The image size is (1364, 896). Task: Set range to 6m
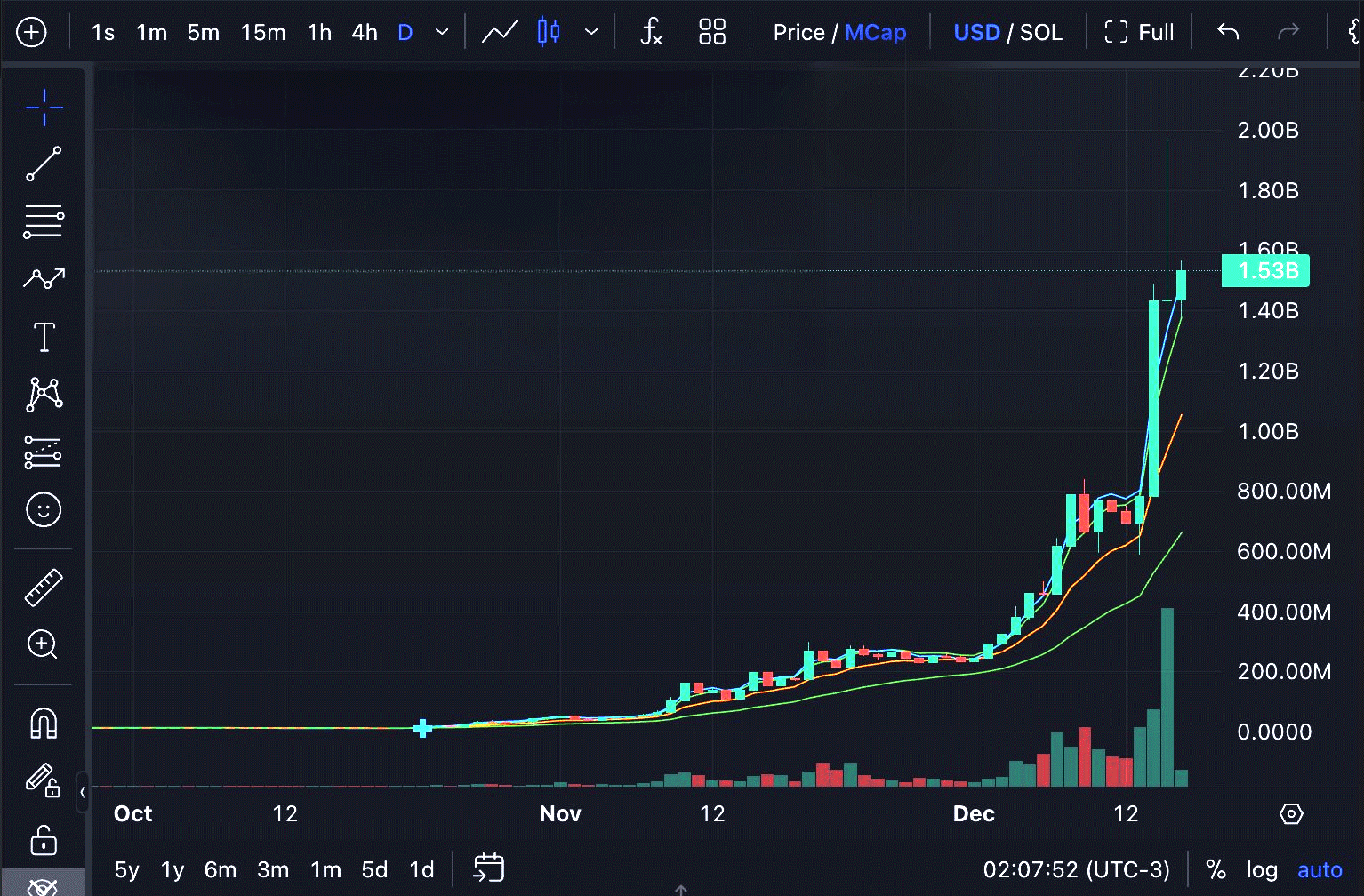coord(221,869)
